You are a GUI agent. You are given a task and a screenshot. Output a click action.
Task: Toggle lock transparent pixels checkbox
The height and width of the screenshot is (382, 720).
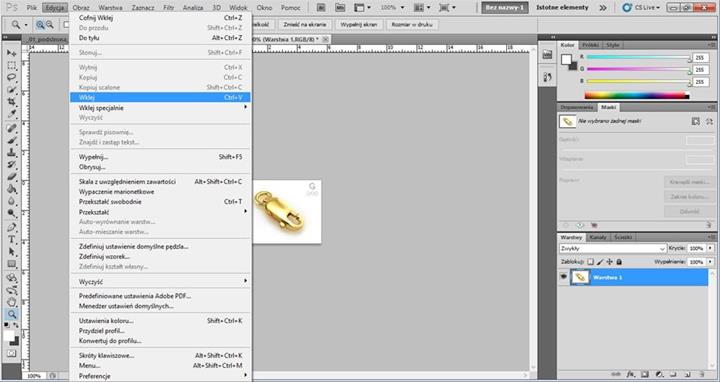coord(591,262)
